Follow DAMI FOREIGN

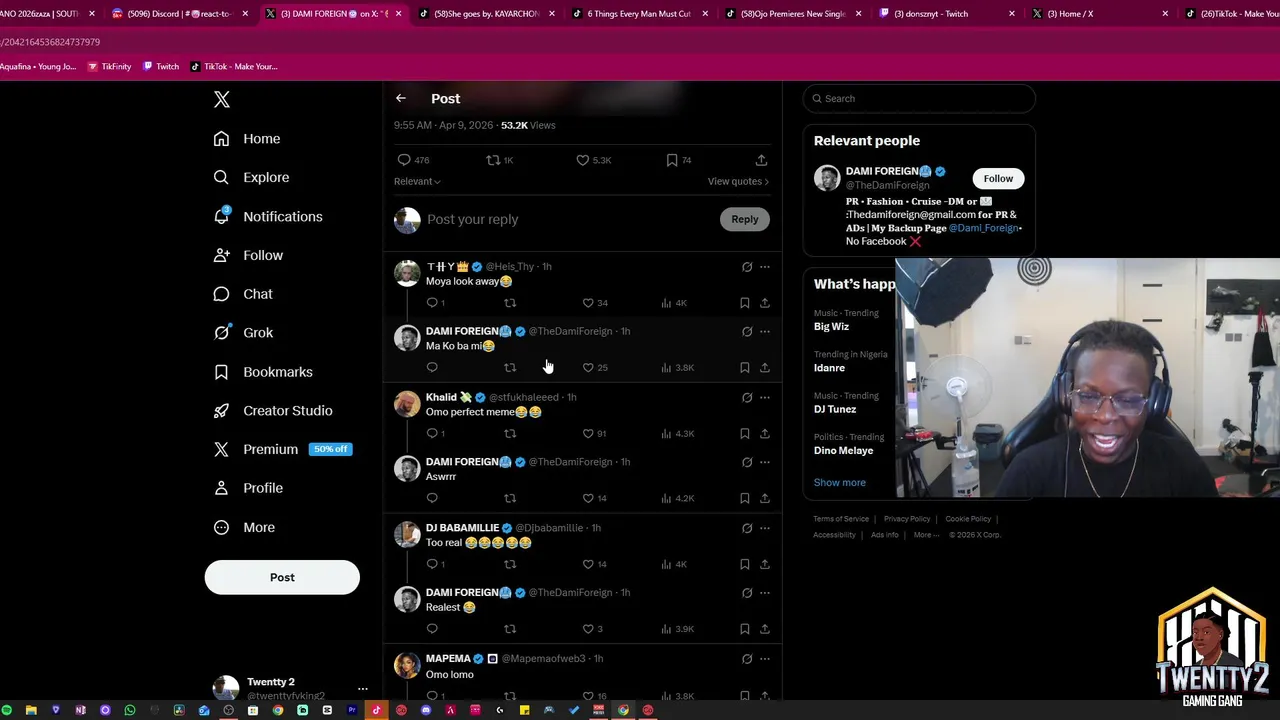tap(998, 178)
